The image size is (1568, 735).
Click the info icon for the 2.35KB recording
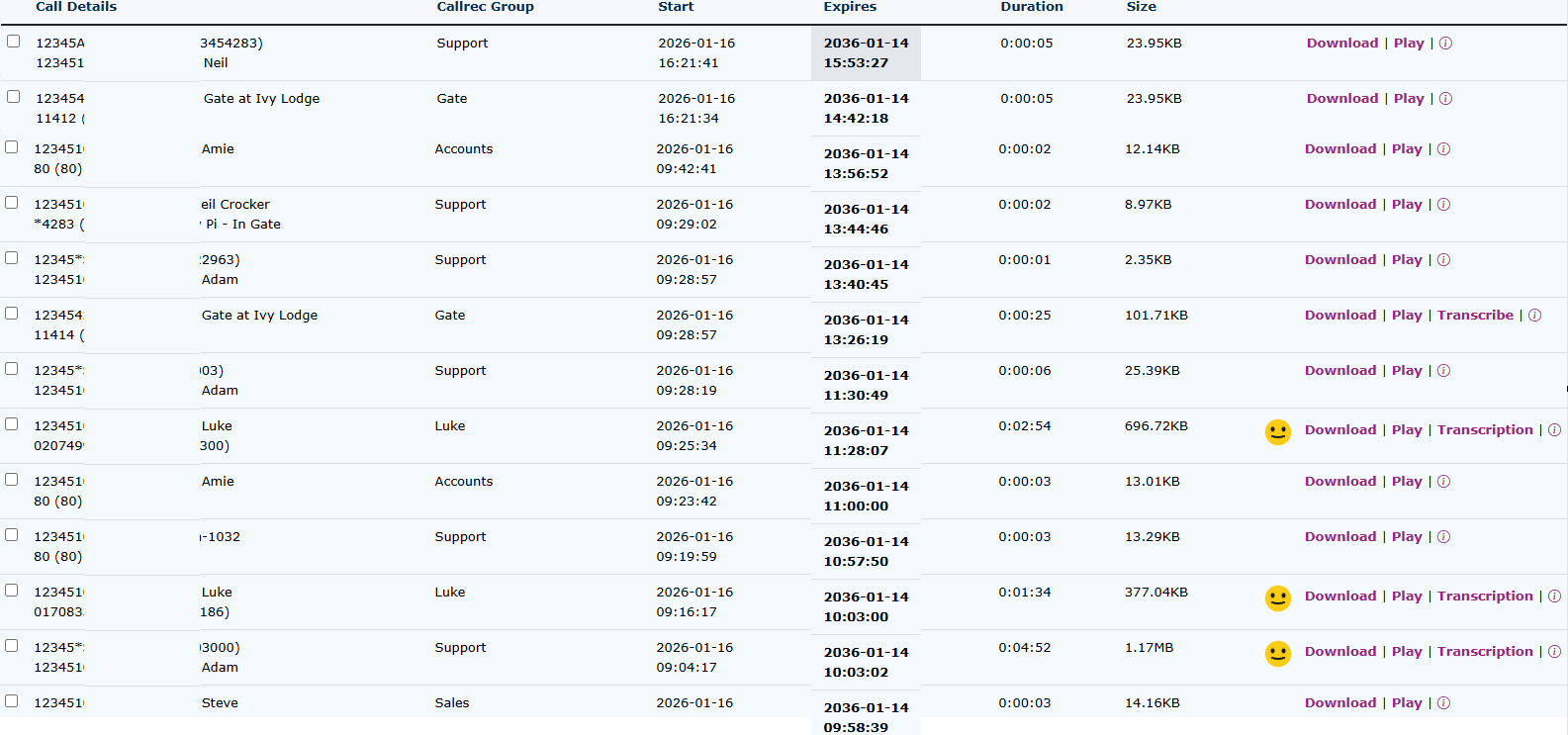click(x=1443, y=260)
